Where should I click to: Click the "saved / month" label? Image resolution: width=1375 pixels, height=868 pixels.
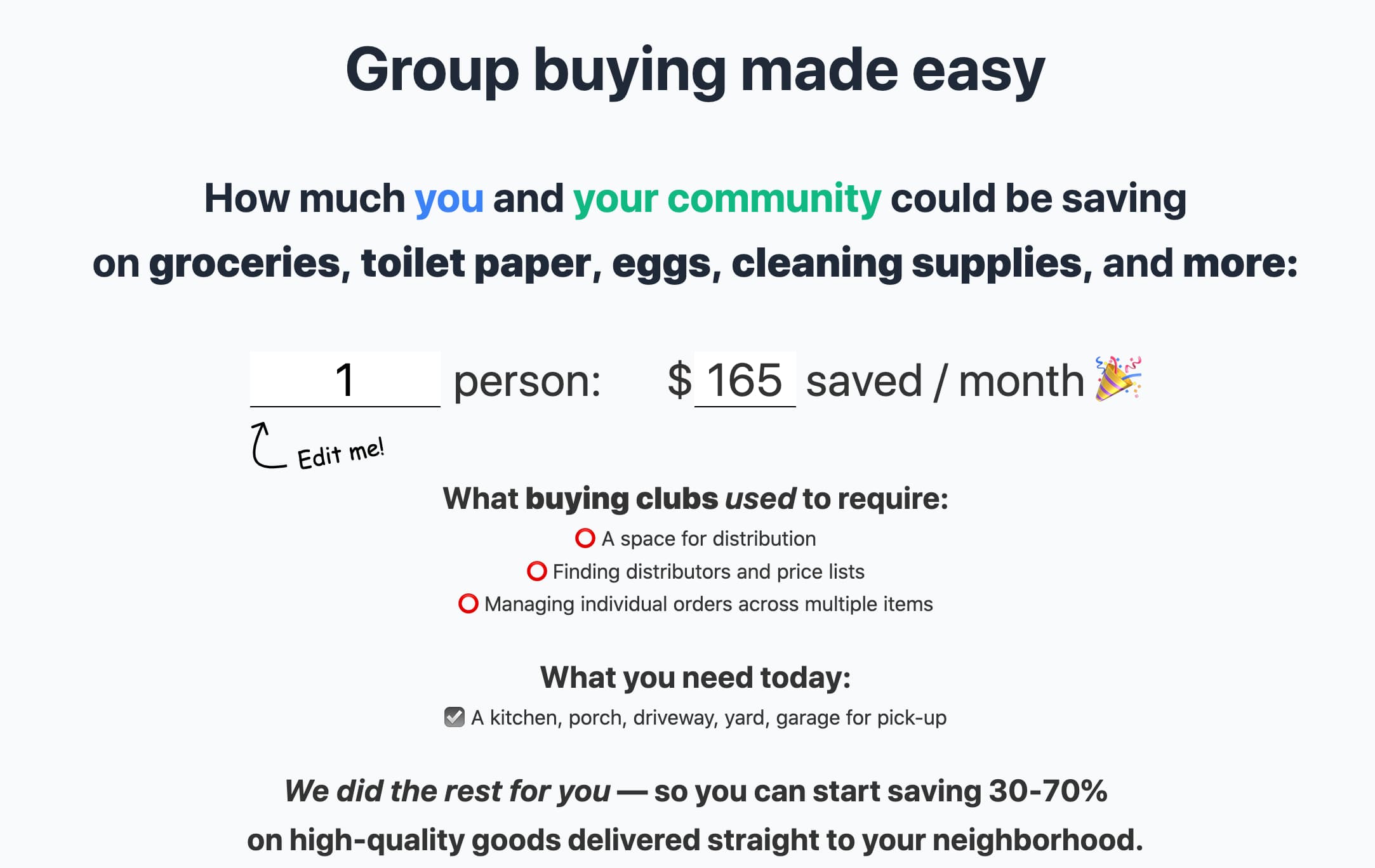945,381
